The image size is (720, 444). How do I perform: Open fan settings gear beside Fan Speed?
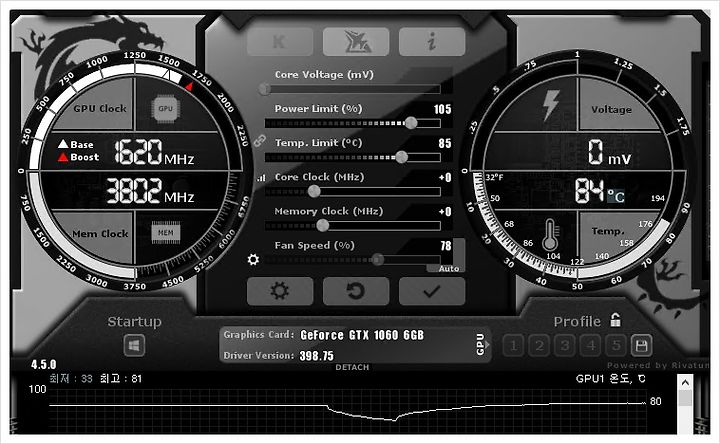[253, 260]
